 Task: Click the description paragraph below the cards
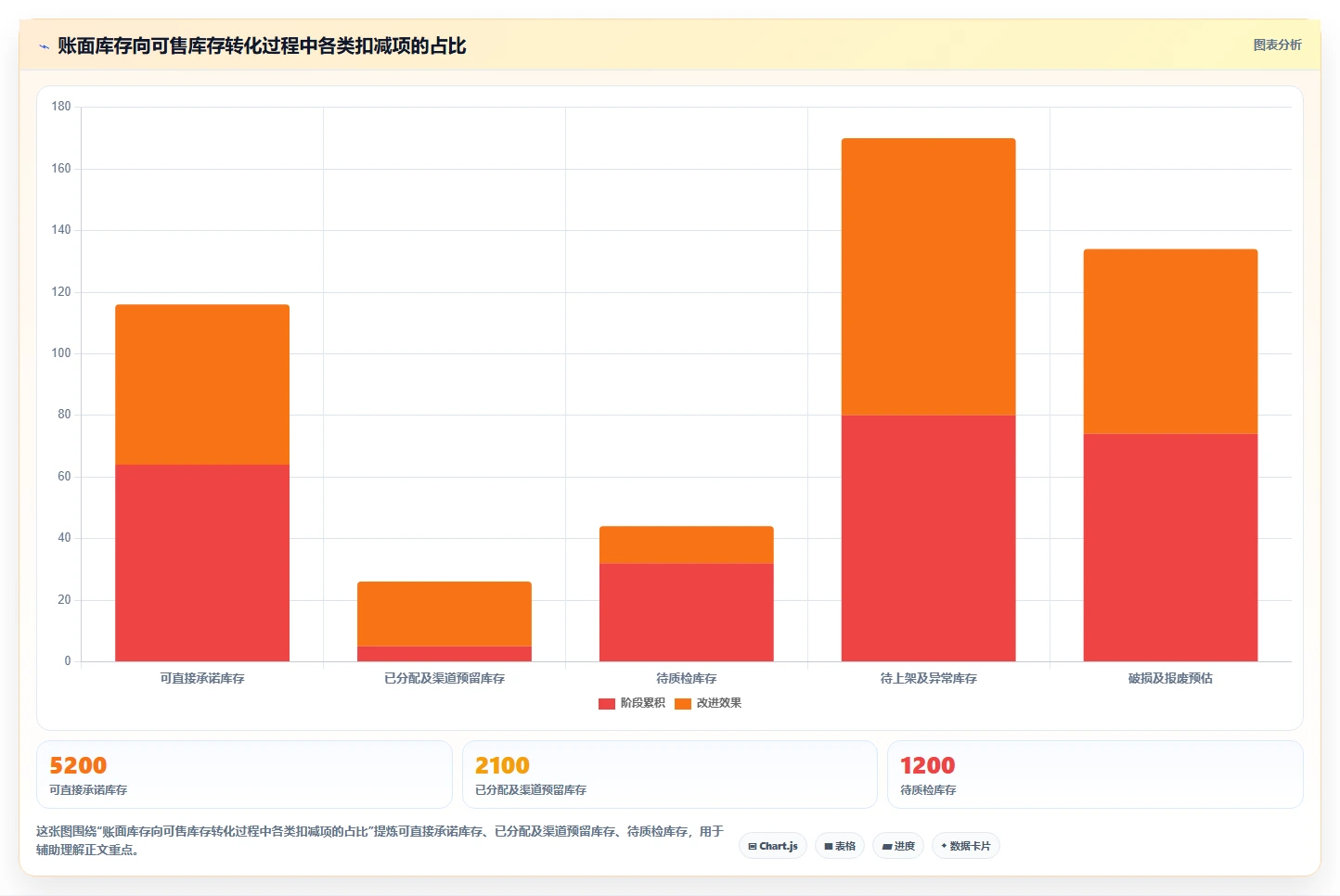click(x=380, y=840)
